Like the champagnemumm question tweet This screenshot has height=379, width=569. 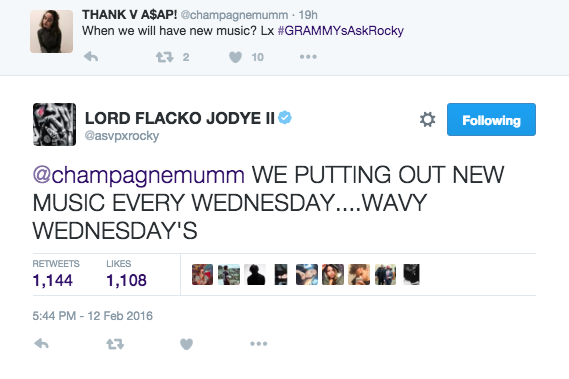click(x=236, y=57)
